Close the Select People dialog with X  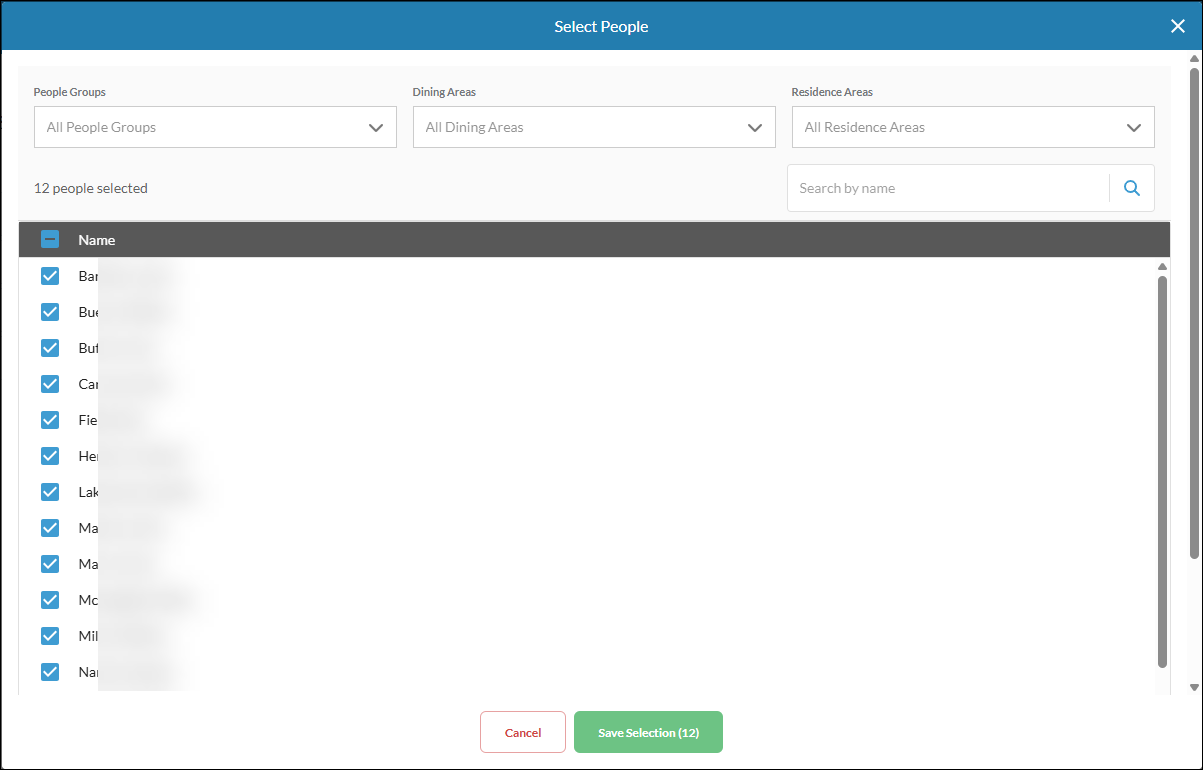coord(1177,26)
